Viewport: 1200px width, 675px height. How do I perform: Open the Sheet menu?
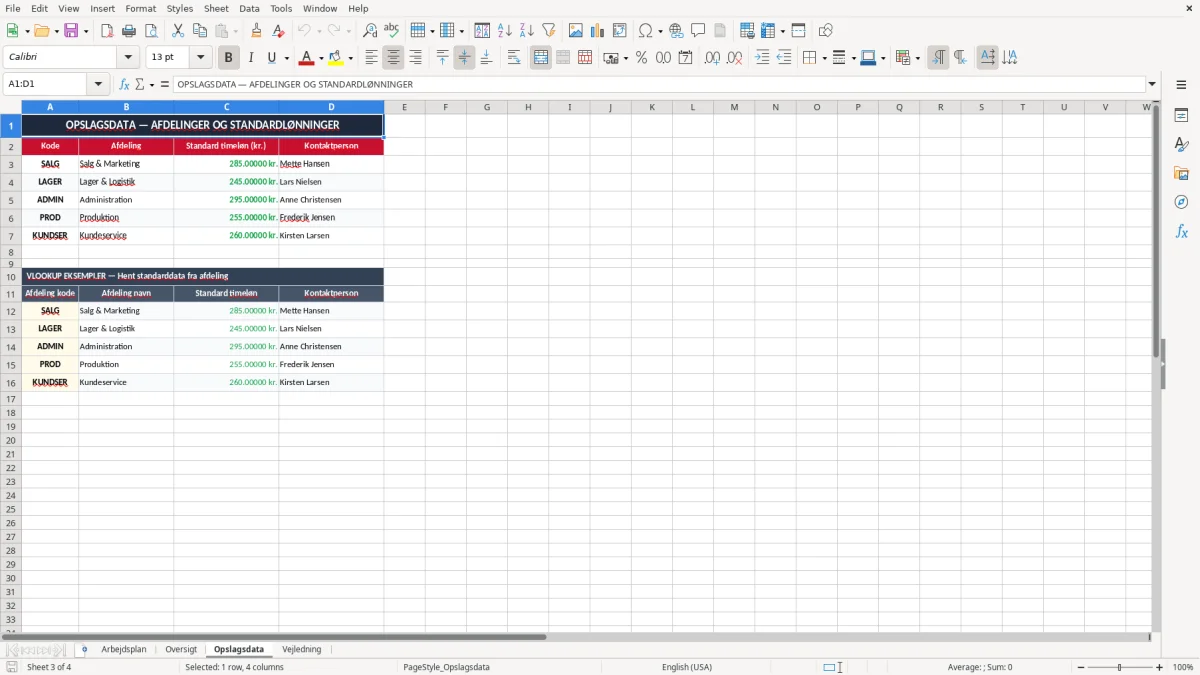pyautogui.click(x=216, y=8)
